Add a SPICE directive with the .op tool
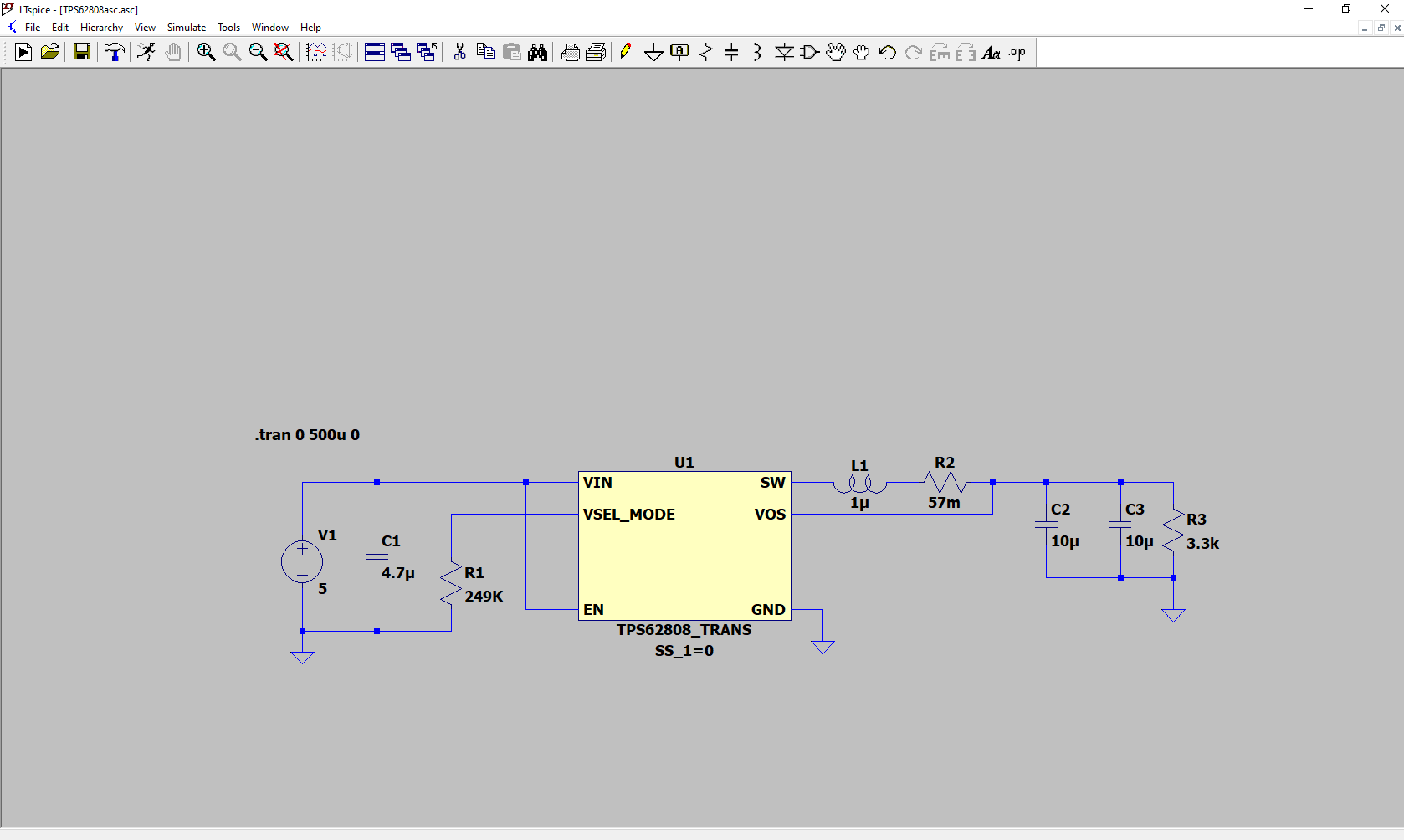 tap(1017, 52)
